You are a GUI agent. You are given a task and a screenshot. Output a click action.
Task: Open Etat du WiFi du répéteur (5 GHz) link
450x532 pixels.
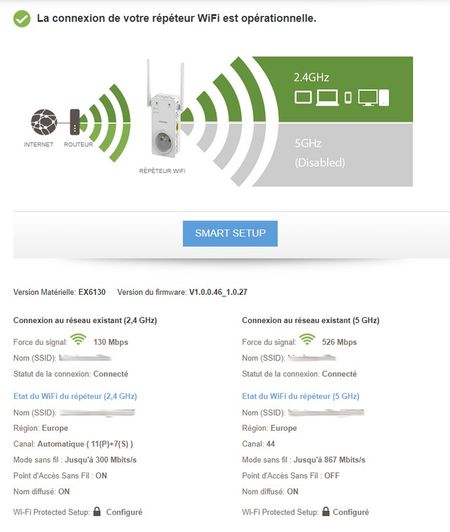(x=300, y=396)
